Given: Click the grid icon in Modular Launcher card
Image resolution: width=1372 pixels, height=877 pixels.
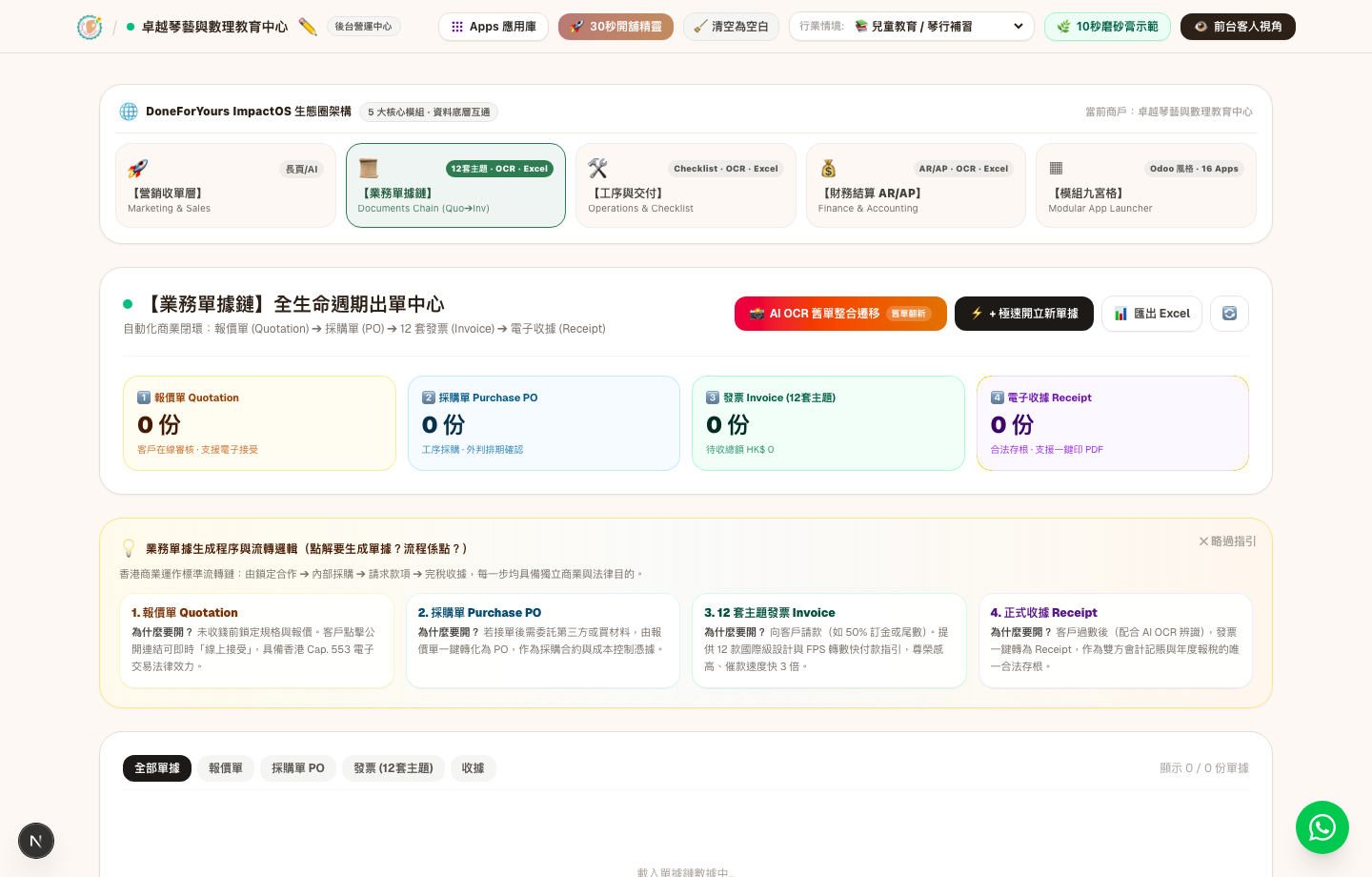Looking at the screenshot, I should point(1056,169).
